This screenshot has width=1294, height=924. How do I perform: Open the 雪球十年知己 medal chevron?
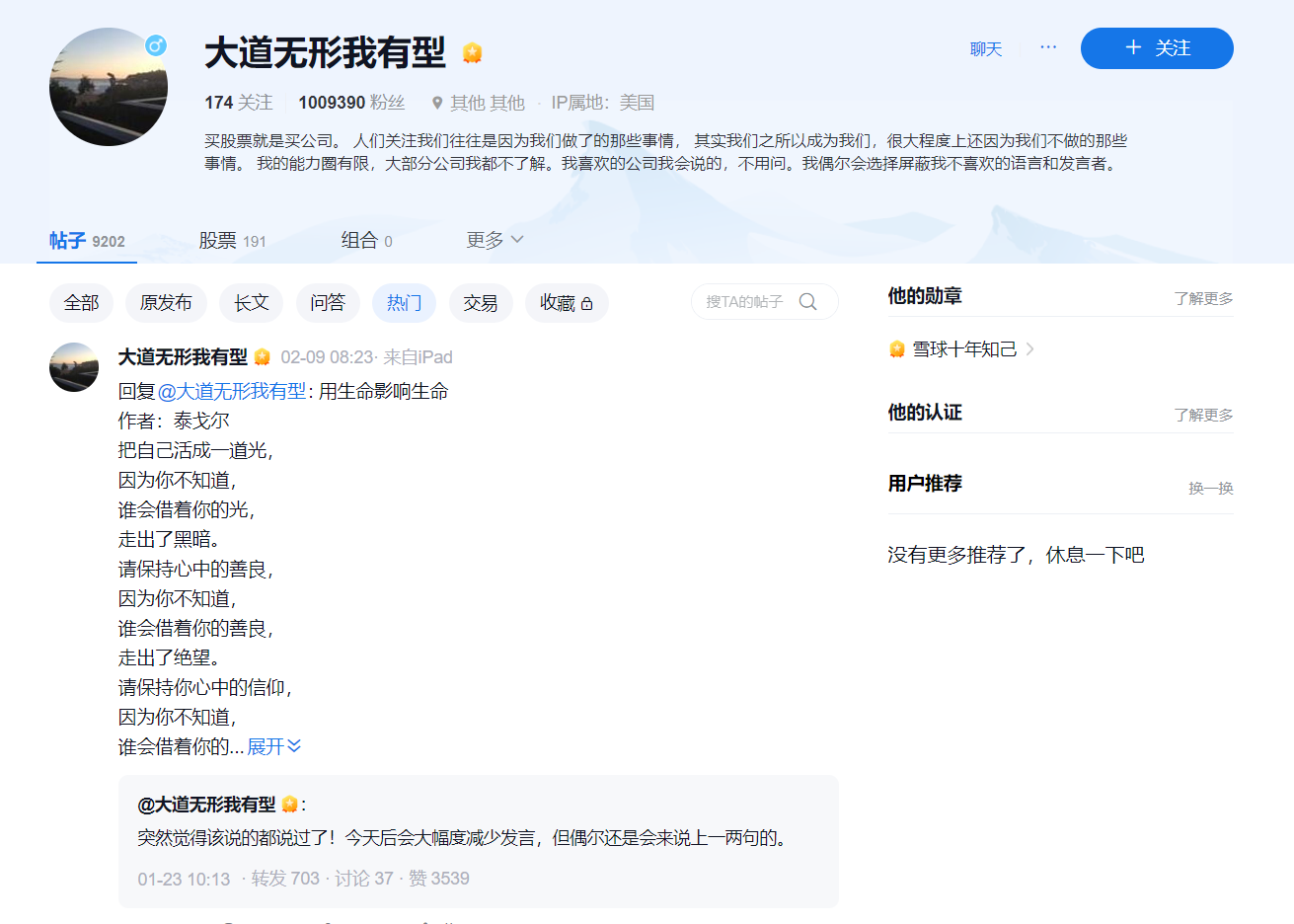[x=1030, y=349]
